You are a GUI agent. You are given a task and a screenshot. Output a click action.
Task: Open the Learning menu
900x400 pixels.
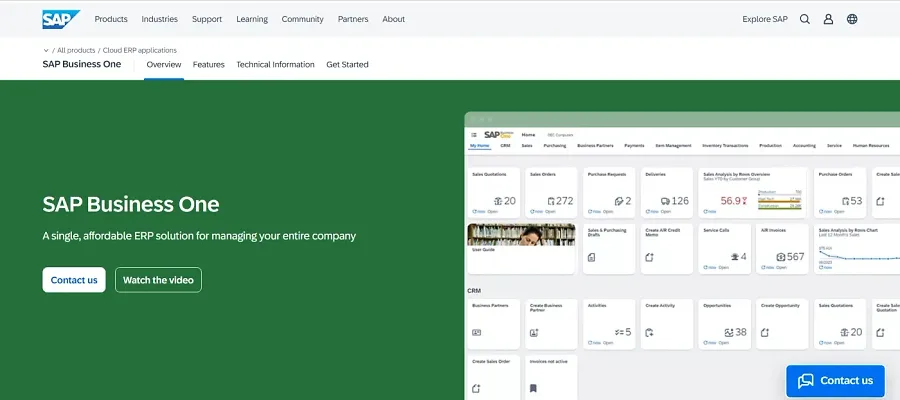[252, 19]
